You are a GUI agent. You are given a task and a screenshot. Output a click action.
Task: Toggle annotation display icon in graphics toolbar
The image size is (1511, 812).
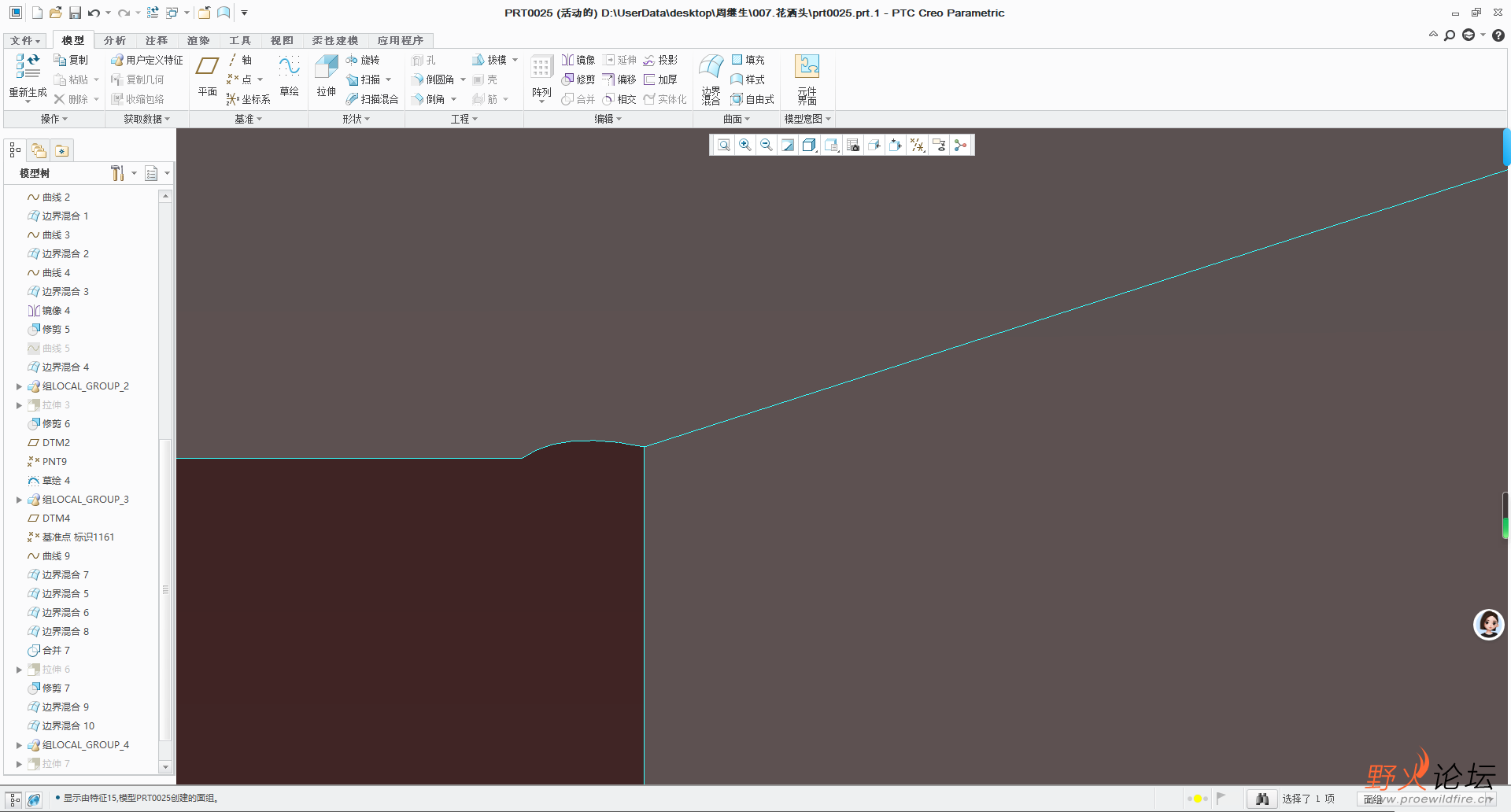point(939,145)
